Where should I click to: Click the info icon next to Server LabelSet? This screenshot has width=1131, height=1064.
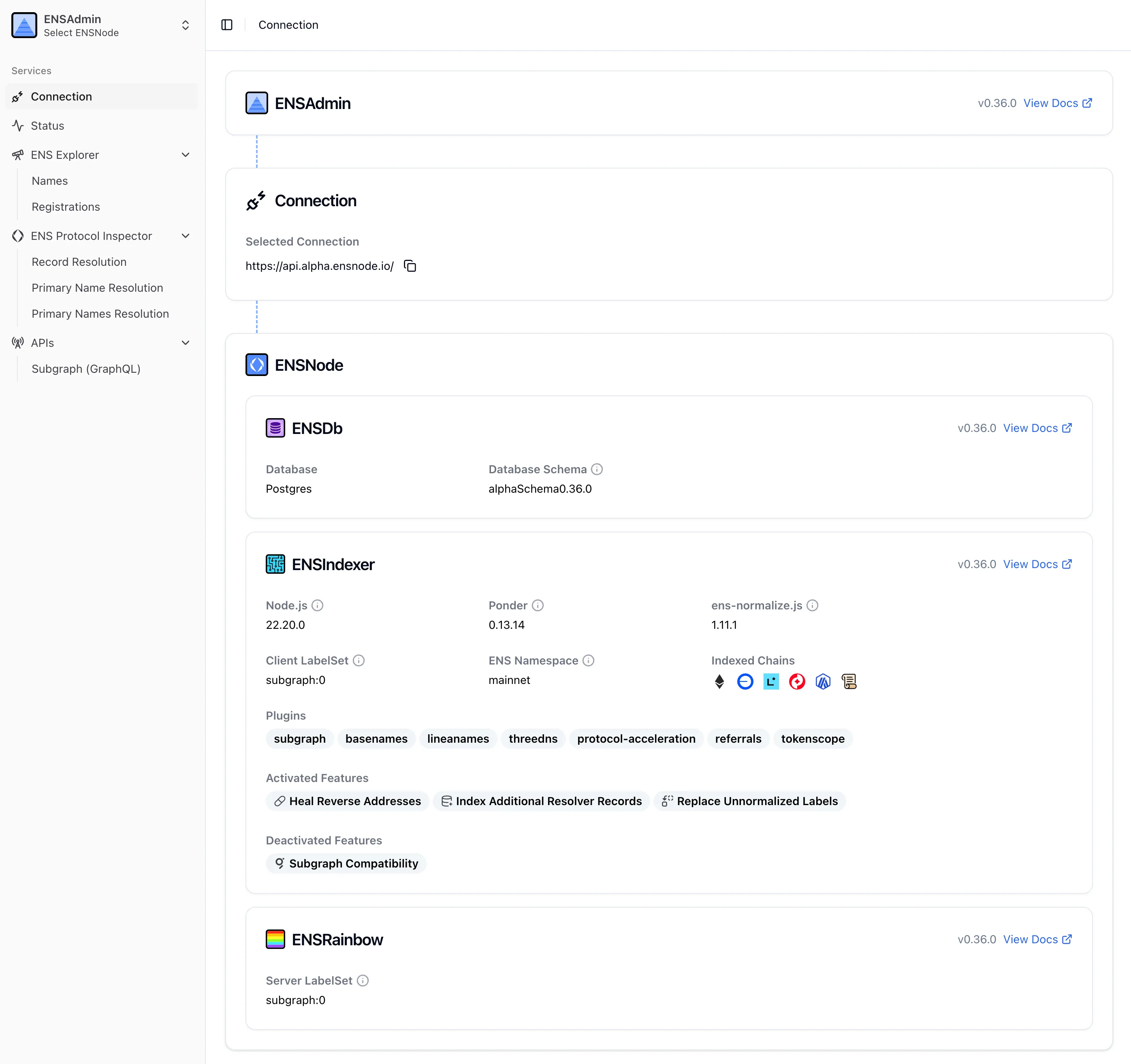coord(363,981)
